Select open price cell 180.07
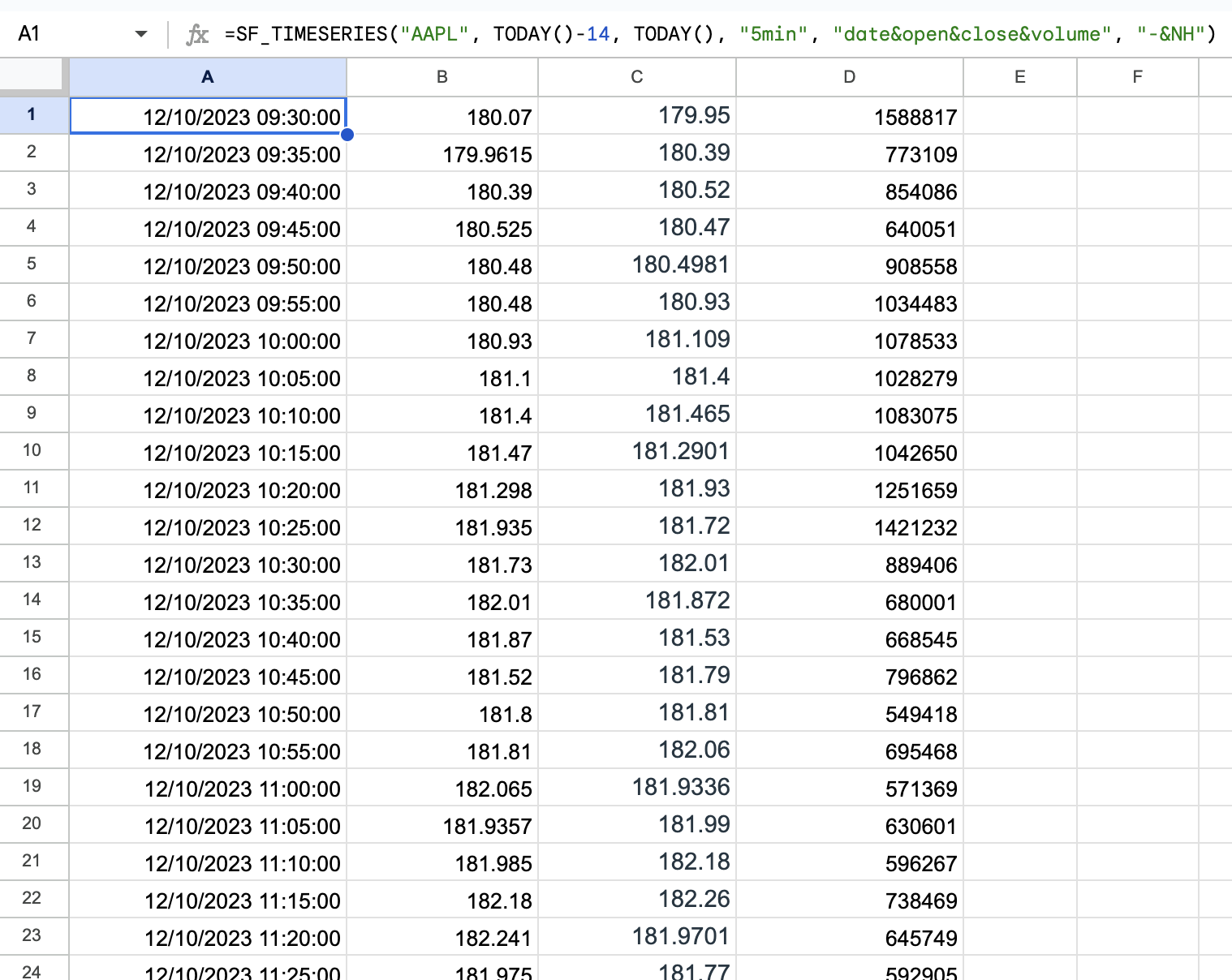The height and width of the screenshot is (980, 1232). point(442,116)
